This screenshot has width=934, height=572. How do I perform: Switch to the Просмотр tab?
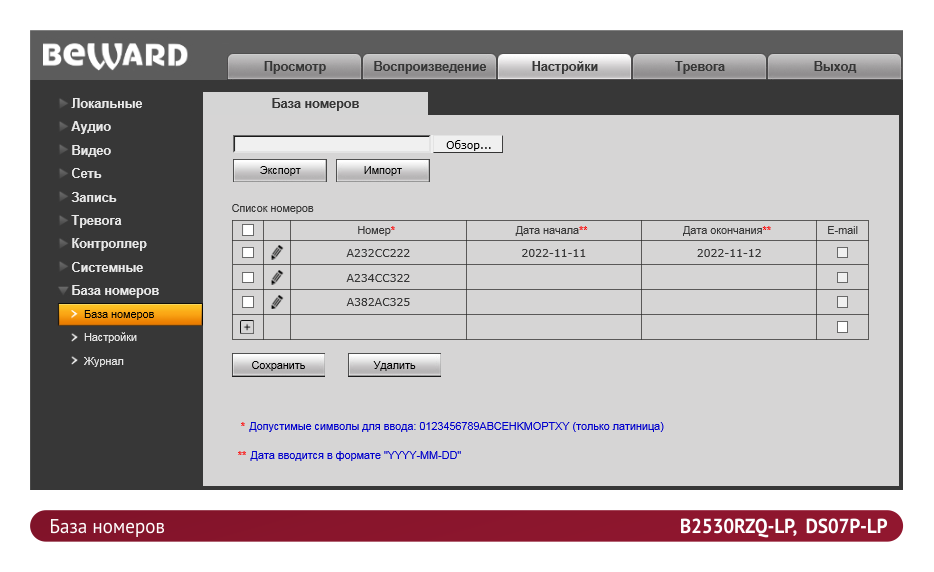pyautogui.click(x=294, y=67)
